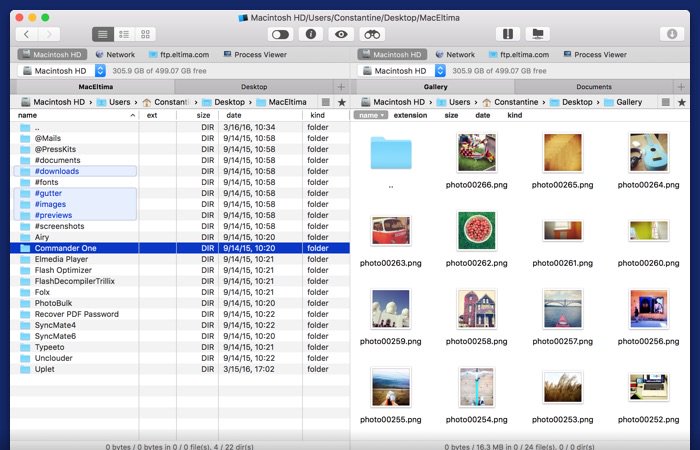Image resolution: width=700 pixels, height=450 pixels.
Task: Open ftp.eltima.com in right panel
Action: click(519, 54)
